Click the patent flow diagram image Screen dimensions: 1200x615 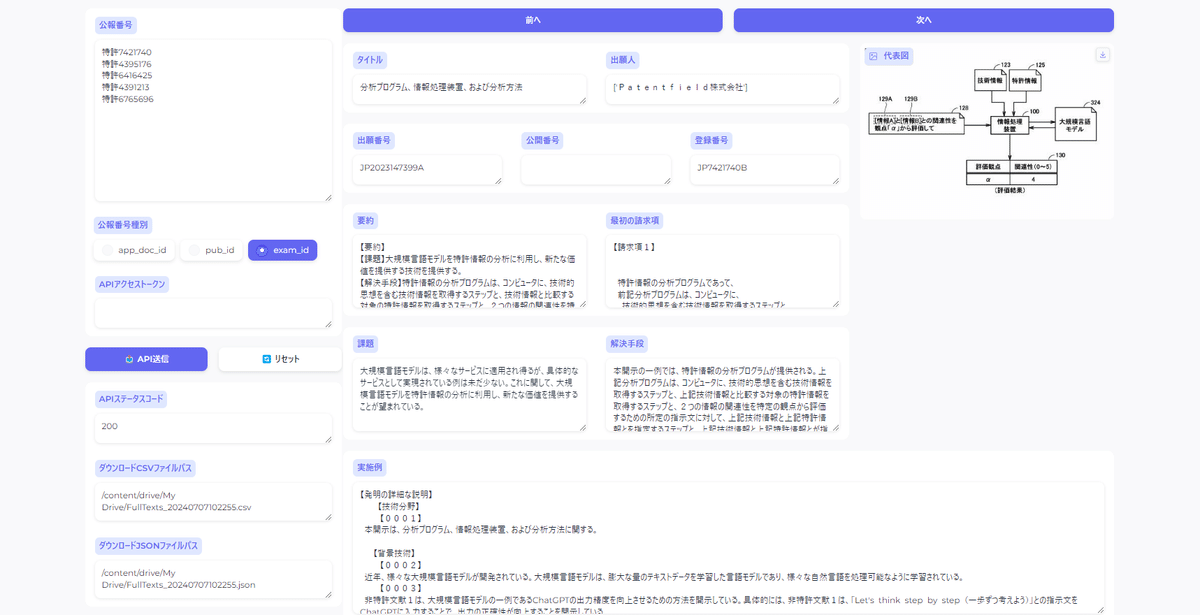tap(985, 132)
